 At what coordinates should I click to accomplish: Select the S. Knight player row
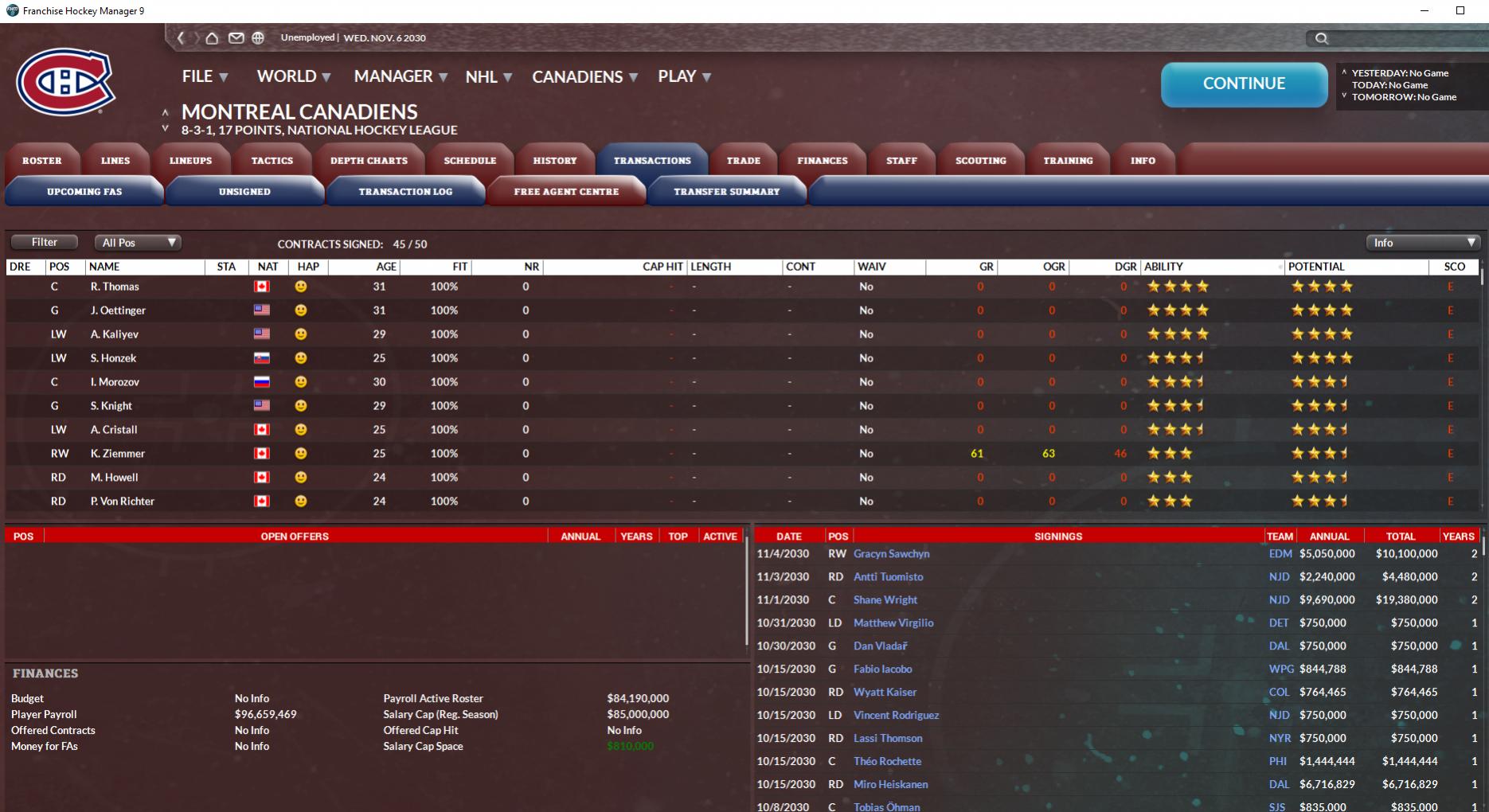pyautogui.click(x=743, y=406)
